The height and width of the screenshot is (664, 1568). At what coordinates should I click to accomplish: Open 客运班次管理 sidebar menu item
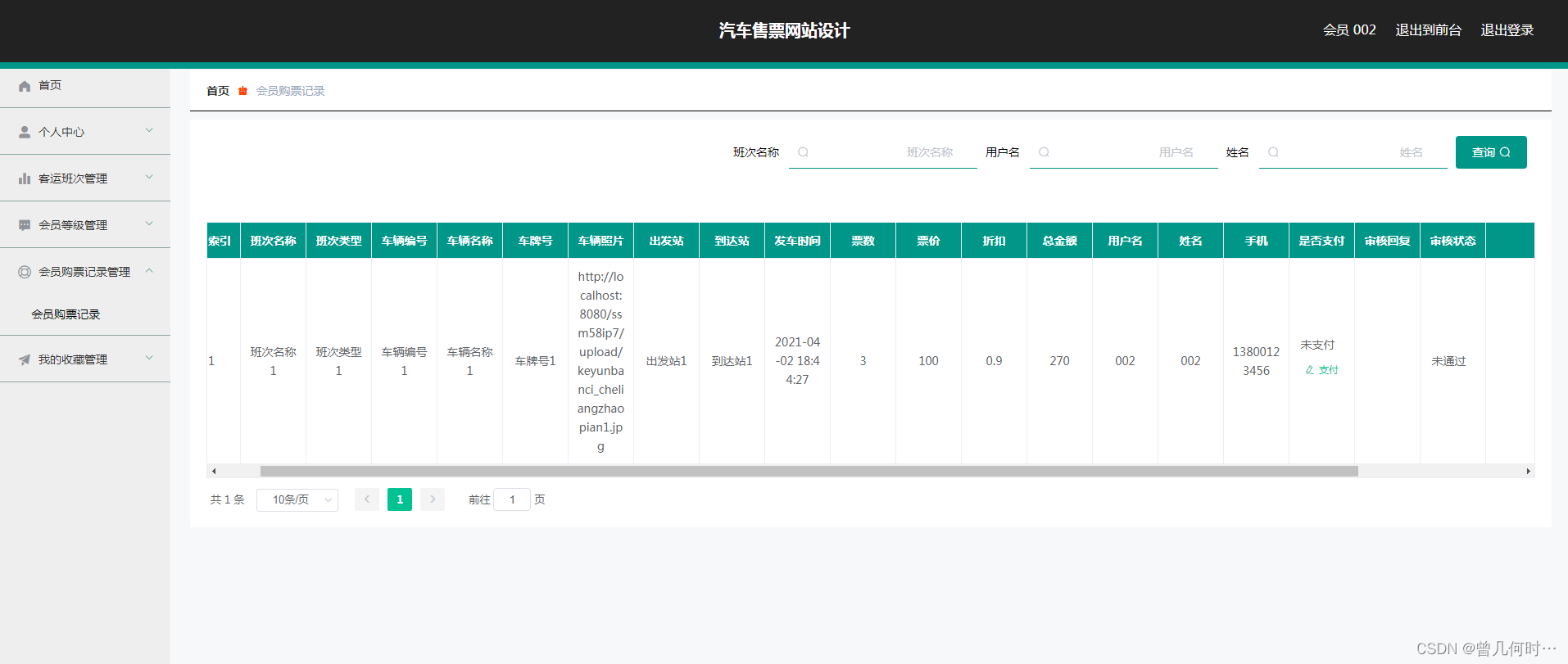coord(85,178)
